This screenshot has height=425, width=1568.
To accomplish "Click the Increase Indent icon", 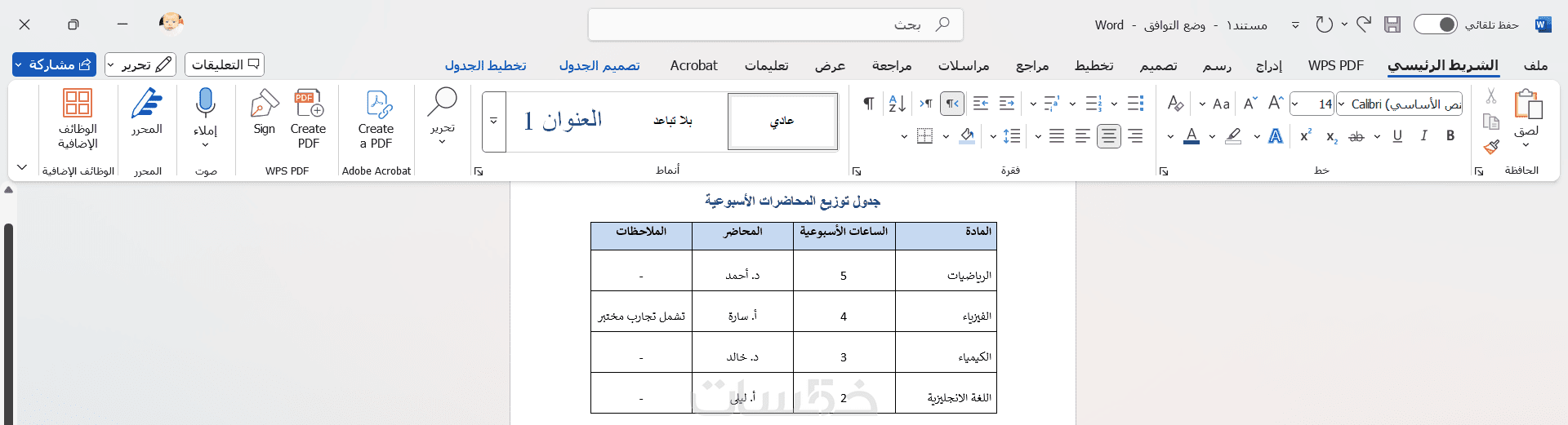I will pos(981,104).
